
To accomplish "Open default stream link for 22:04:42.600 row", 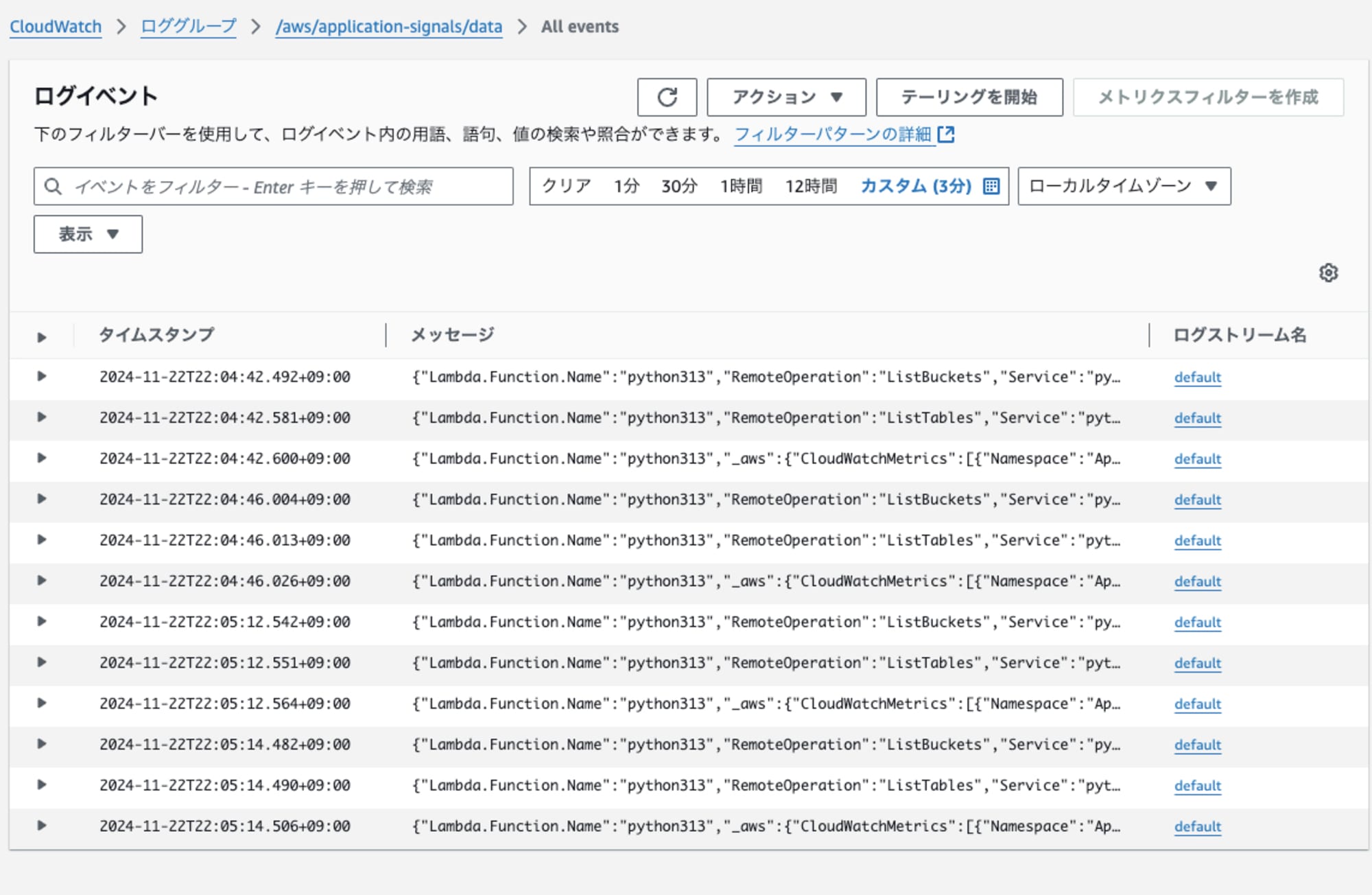I will click(x=1198, y=458).
